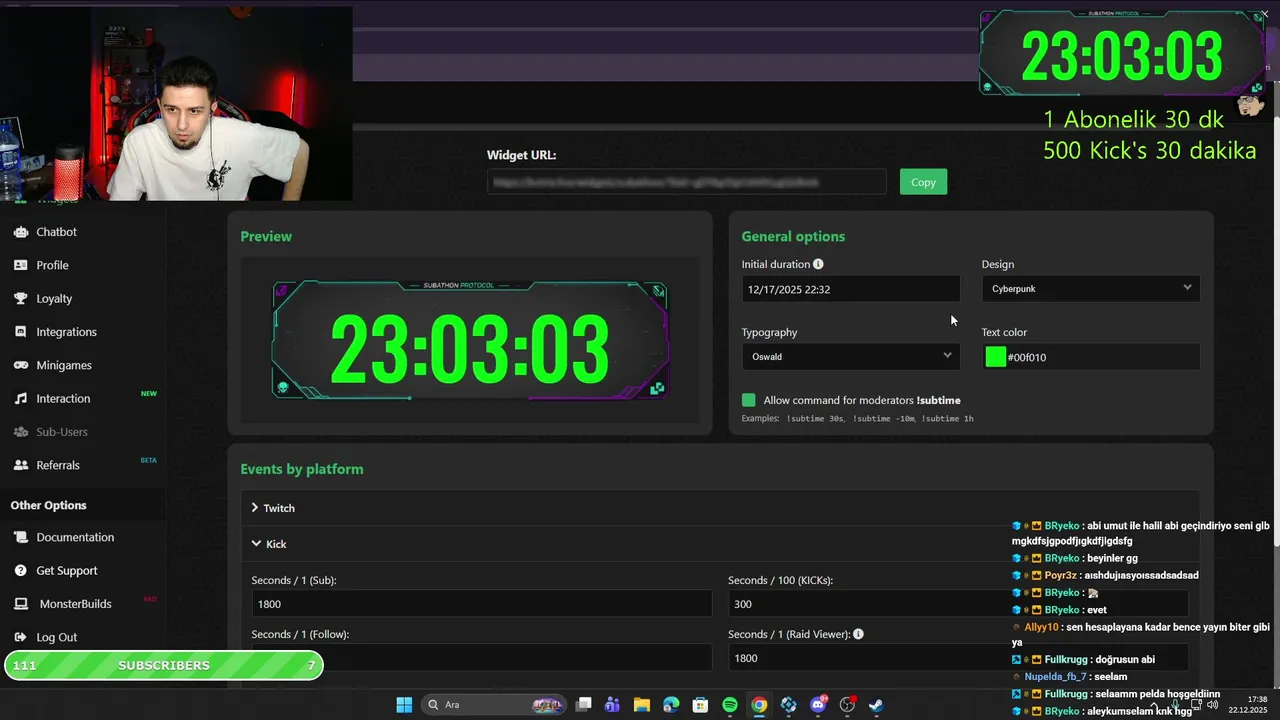Click the Integrations sidebar icon
1280x720 pixels.
[20, 332]
